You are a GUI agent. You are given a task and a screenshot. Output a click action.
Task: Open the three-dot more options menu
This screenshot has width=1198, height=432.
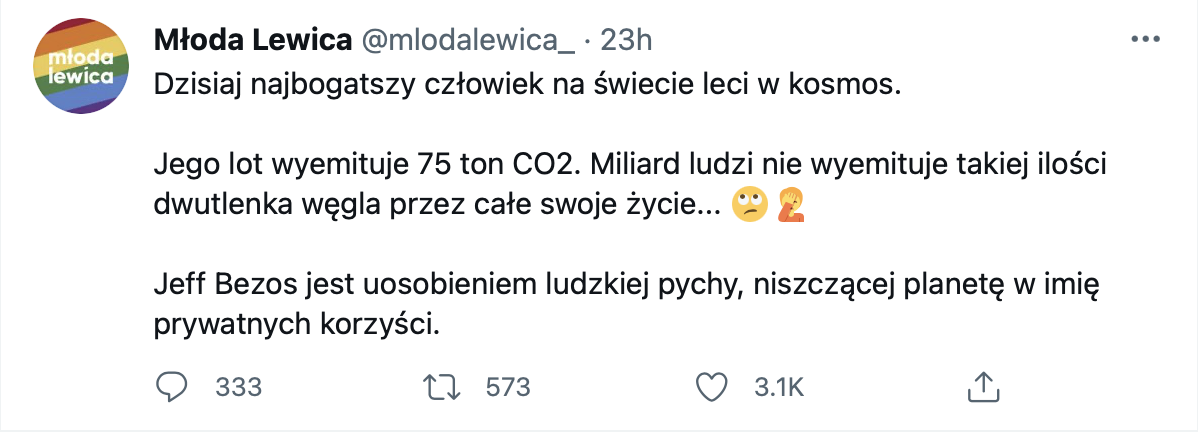(1142, 39)
